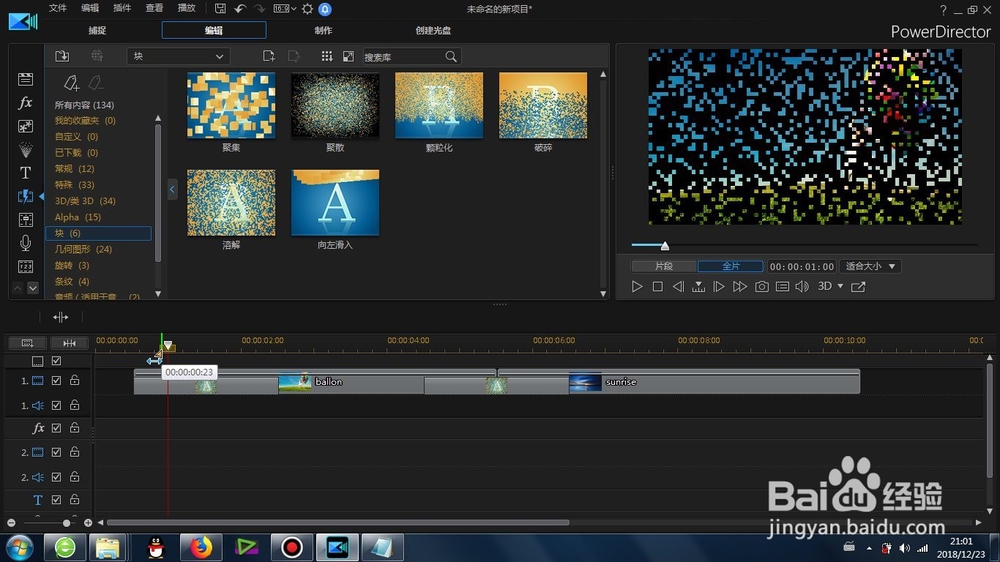
Task: Open the Voice-Over microphone room
Action: 26,243
